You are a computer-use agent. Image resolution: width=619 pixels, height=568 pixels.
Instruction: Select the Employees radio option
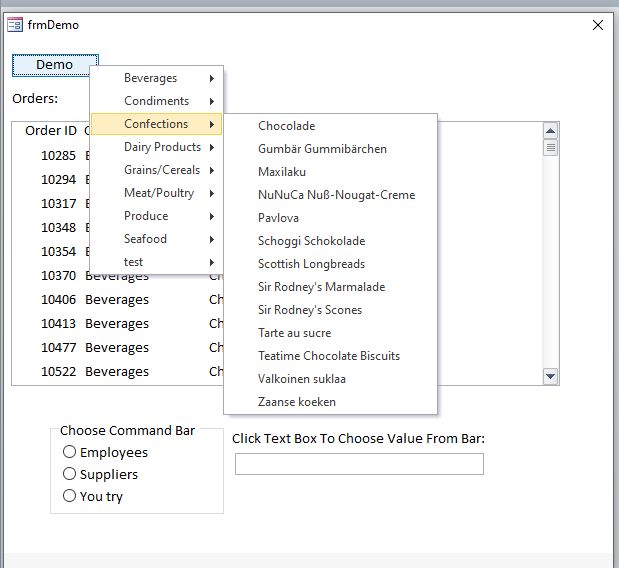pyautogui.click(x=70, y=452)
